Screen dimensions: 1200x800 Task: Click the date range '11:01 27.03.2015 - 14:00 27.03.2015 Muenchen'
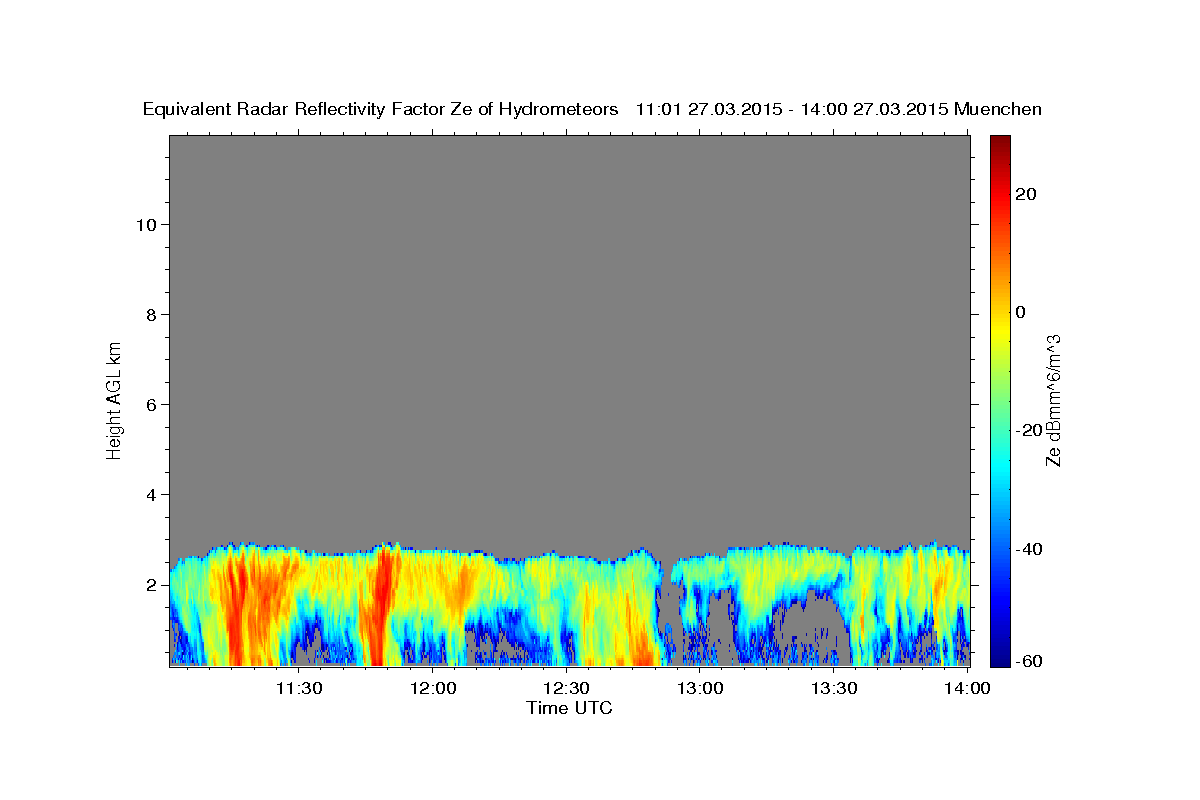839,109
